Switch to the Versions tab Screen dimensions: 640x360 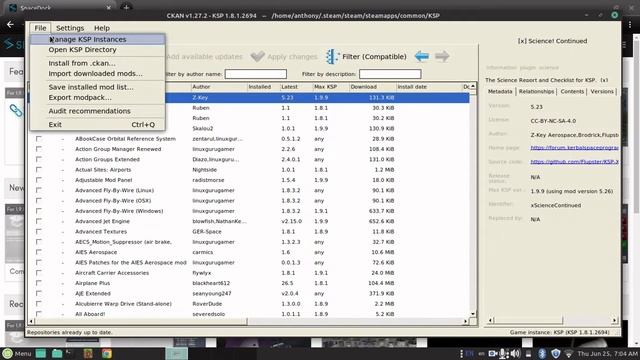tap(602, 91)
